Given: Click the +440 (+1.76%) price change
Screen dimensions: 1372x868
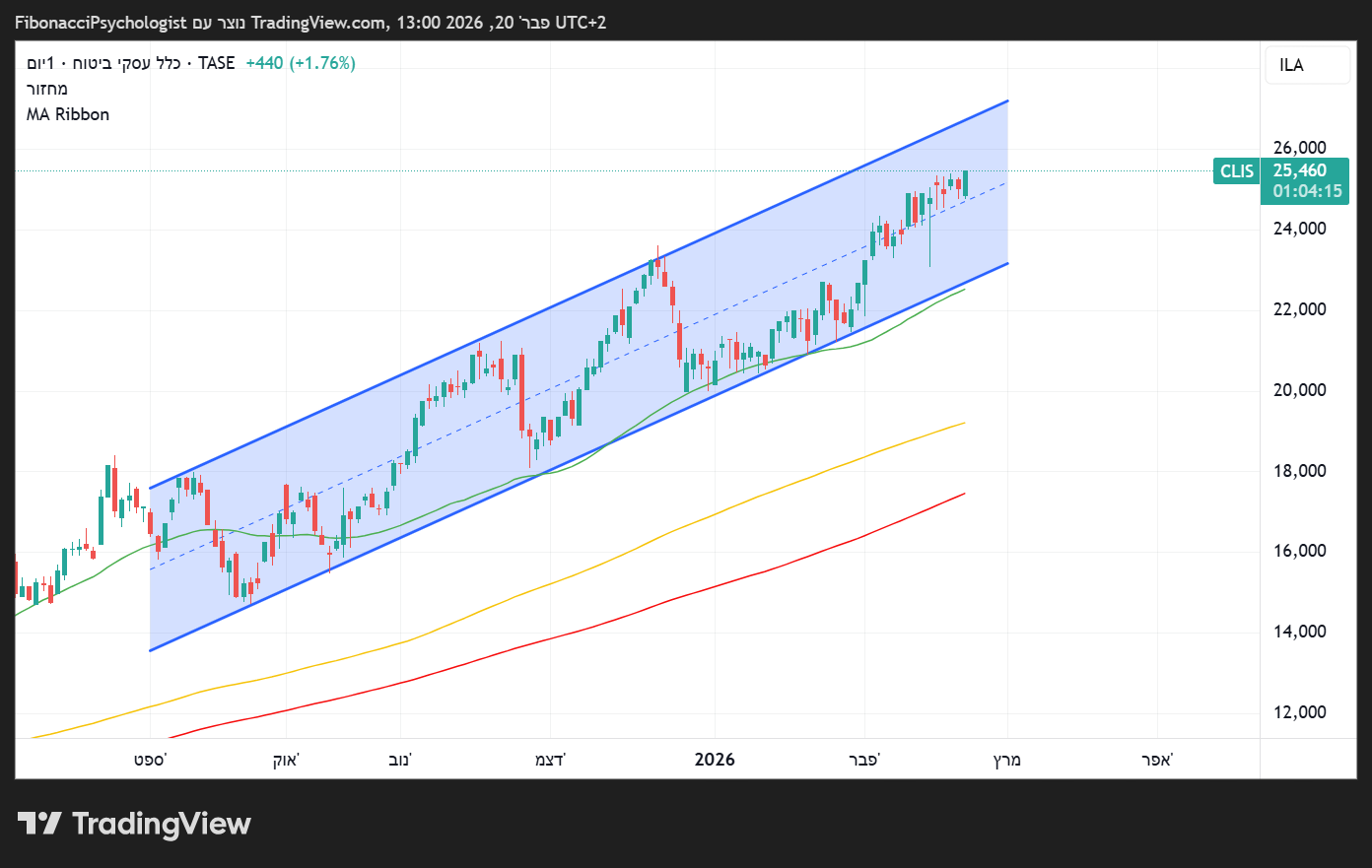Looking at the screenshot, I should [x=301, y=63].
